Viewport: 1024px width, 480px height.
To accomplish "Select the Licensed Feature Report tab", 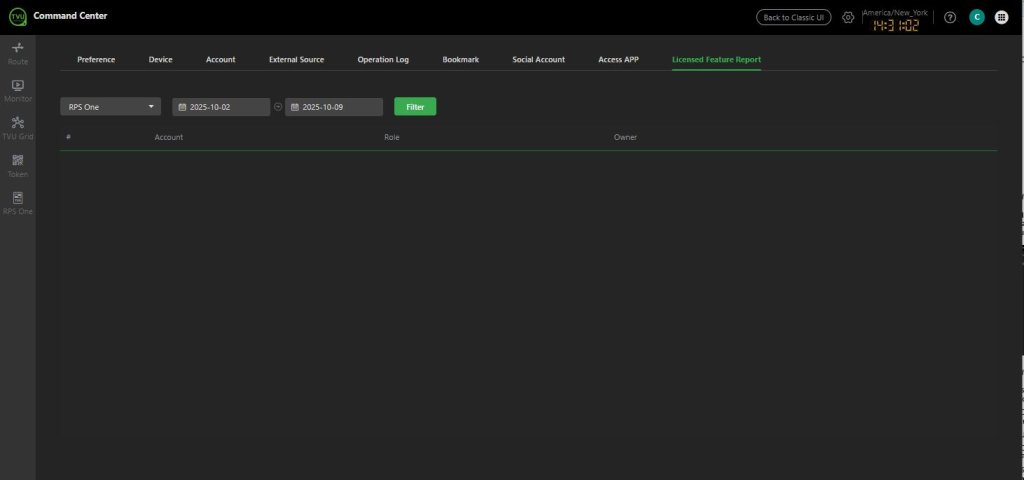I will [716, 59].
